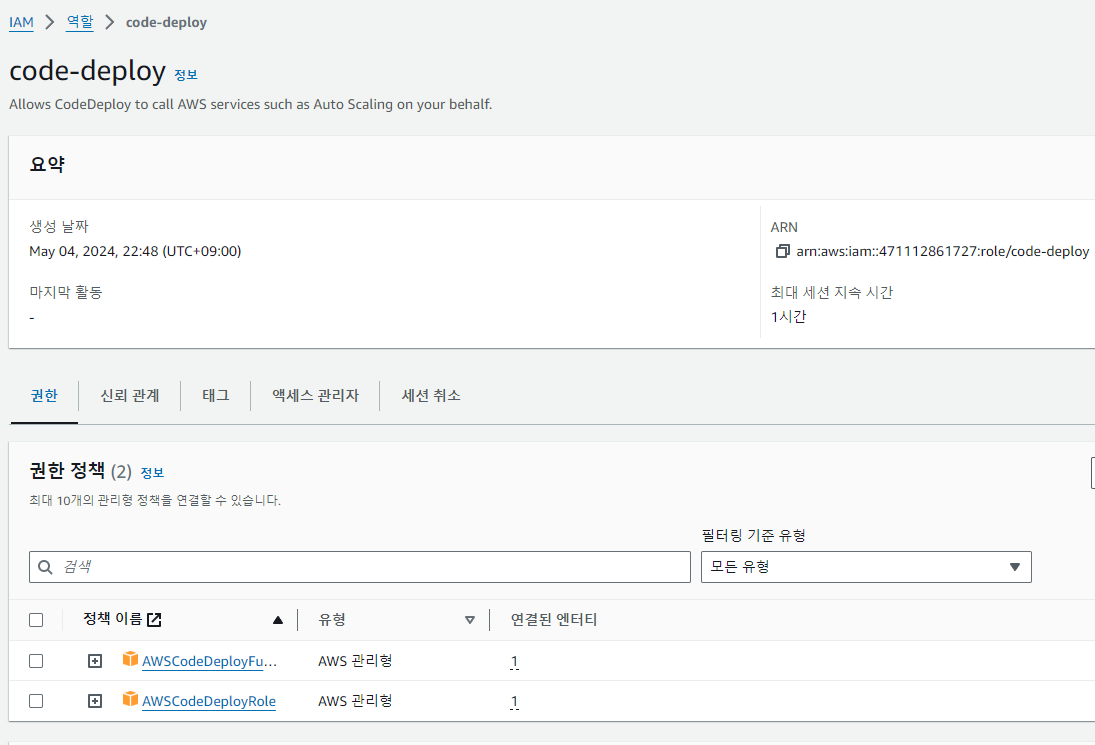The image size is (1095, 745).
Task: Go to 역할 breadcrumb link
Action: coord(80,22)
